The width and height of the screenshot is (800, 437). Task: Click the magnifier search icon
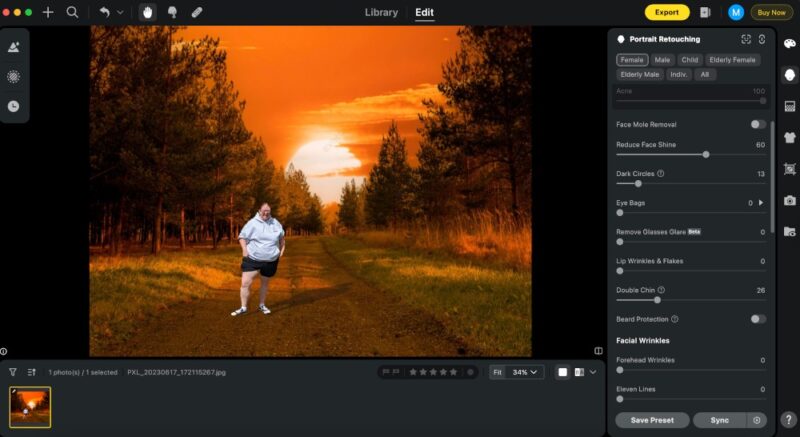[72, 12]
